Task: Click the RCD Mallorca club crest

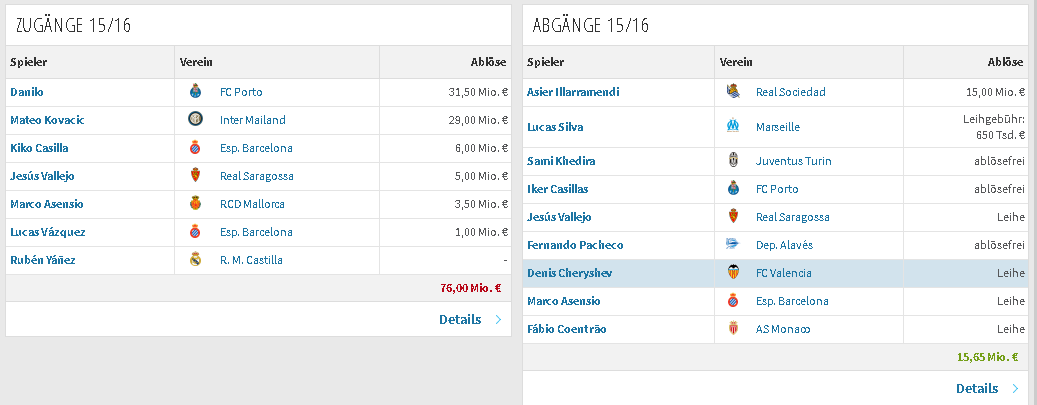Action: (x=194, y=204)
